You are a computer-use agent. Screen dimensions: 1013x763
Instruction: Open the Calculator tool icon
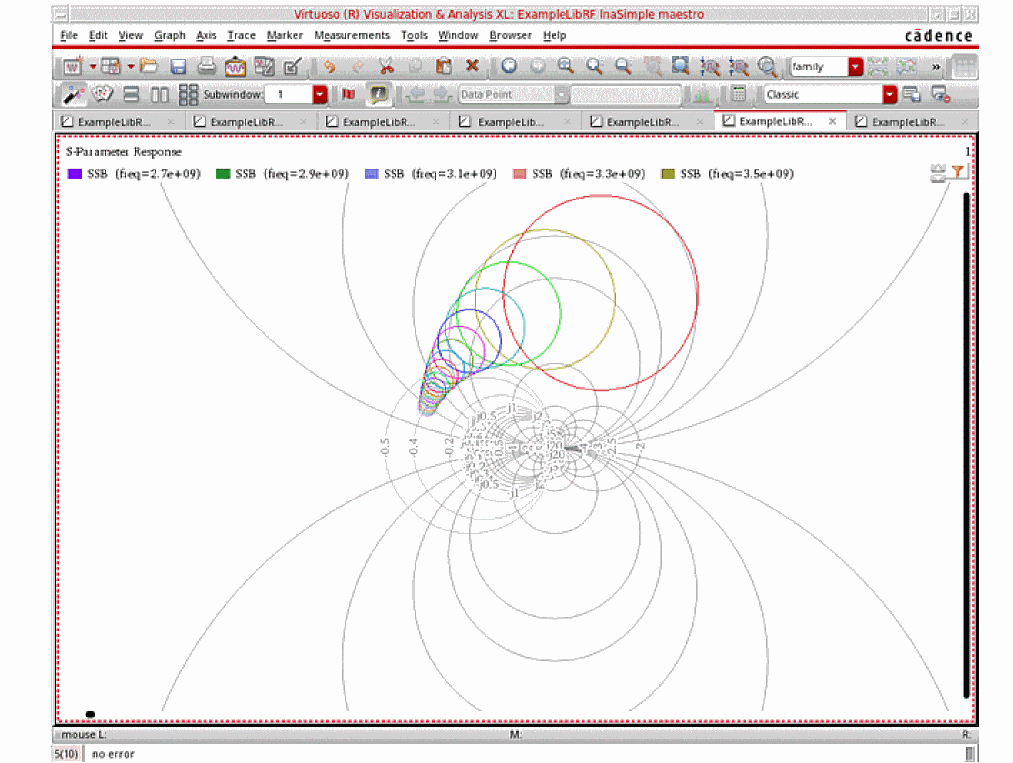click(x=738, y=95)
